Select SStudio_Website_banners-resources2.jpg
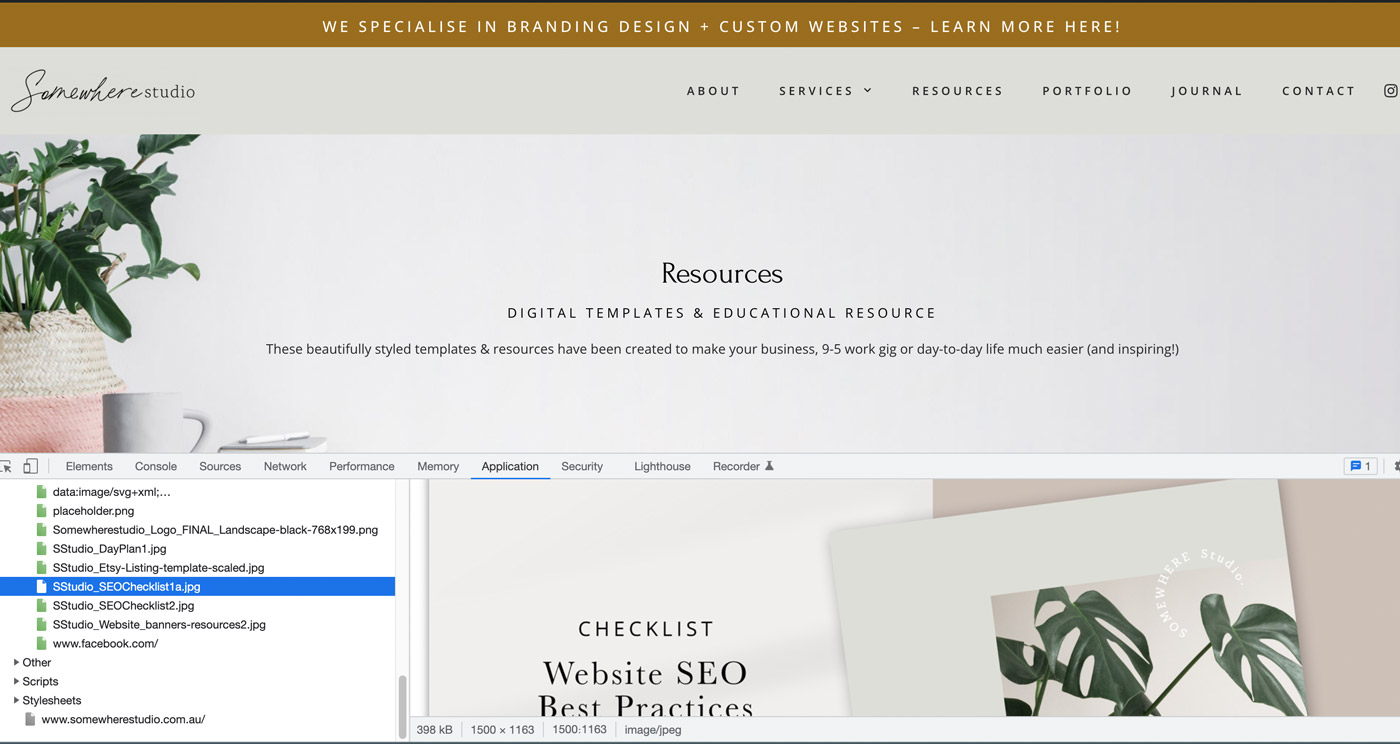The width and height of the screenshot is (1400, 744). coord(159,625)
